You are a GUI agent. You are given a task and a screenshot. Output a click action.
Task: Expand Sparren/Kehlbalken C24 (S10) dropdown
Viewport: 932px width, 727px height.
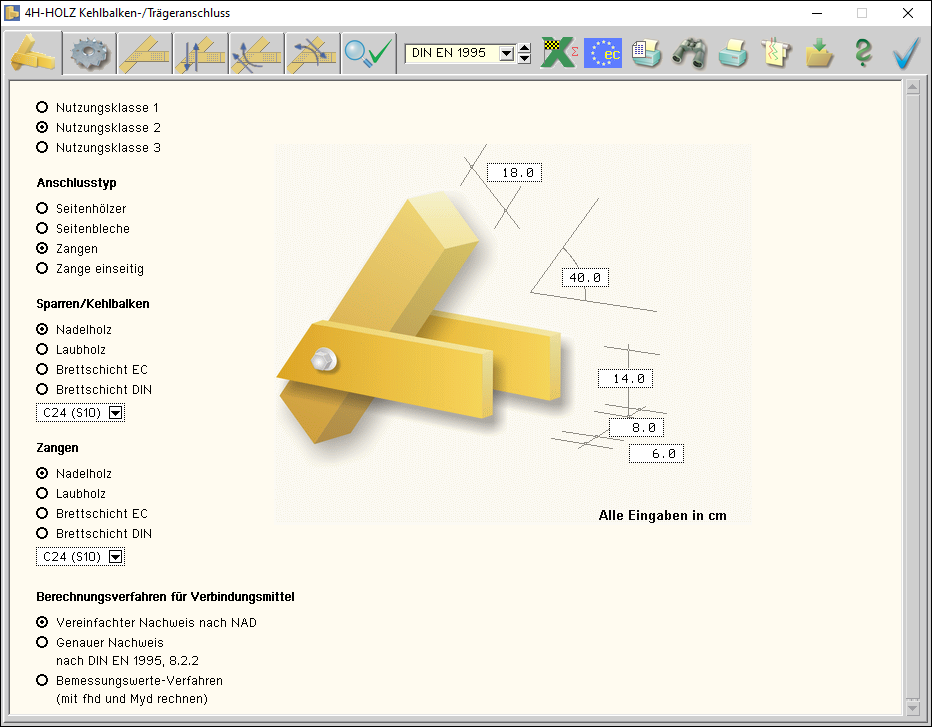click(x=115, y=413)
